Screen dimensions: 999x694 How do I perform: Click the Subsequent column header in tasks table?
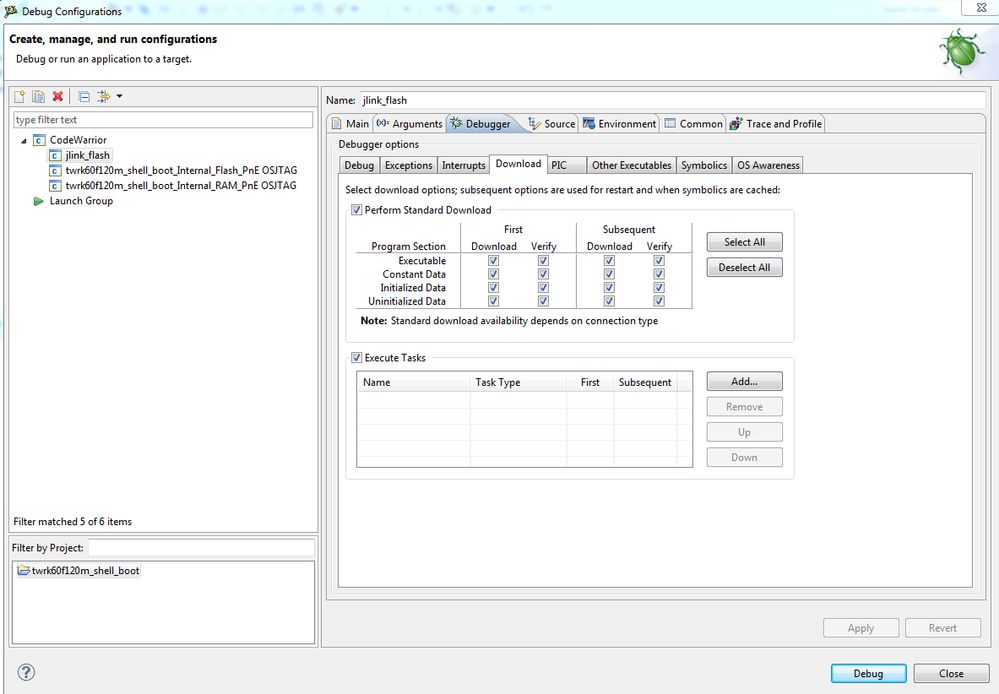[x=645, y=382]
